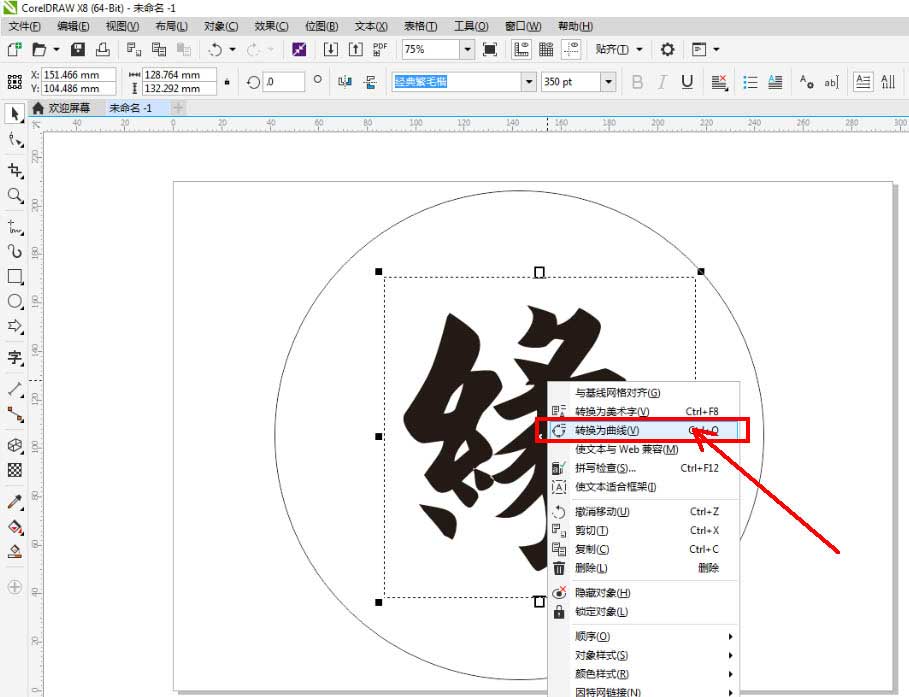This screenshot has width=909, height=697.
Task: Save the document with floppy icon
Action: (x=78, y=49)
